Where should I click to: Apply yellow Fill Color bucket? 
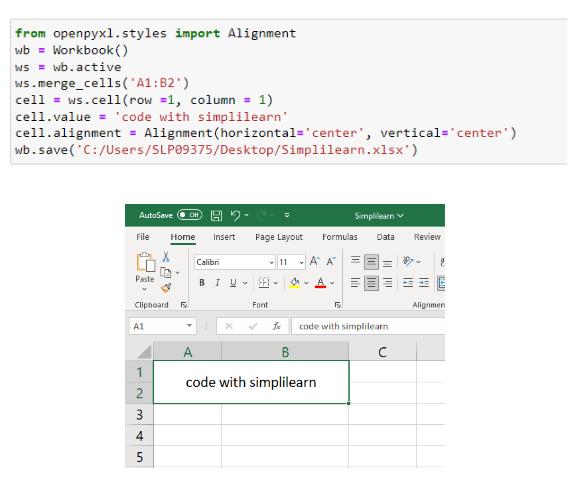point(295,283)
